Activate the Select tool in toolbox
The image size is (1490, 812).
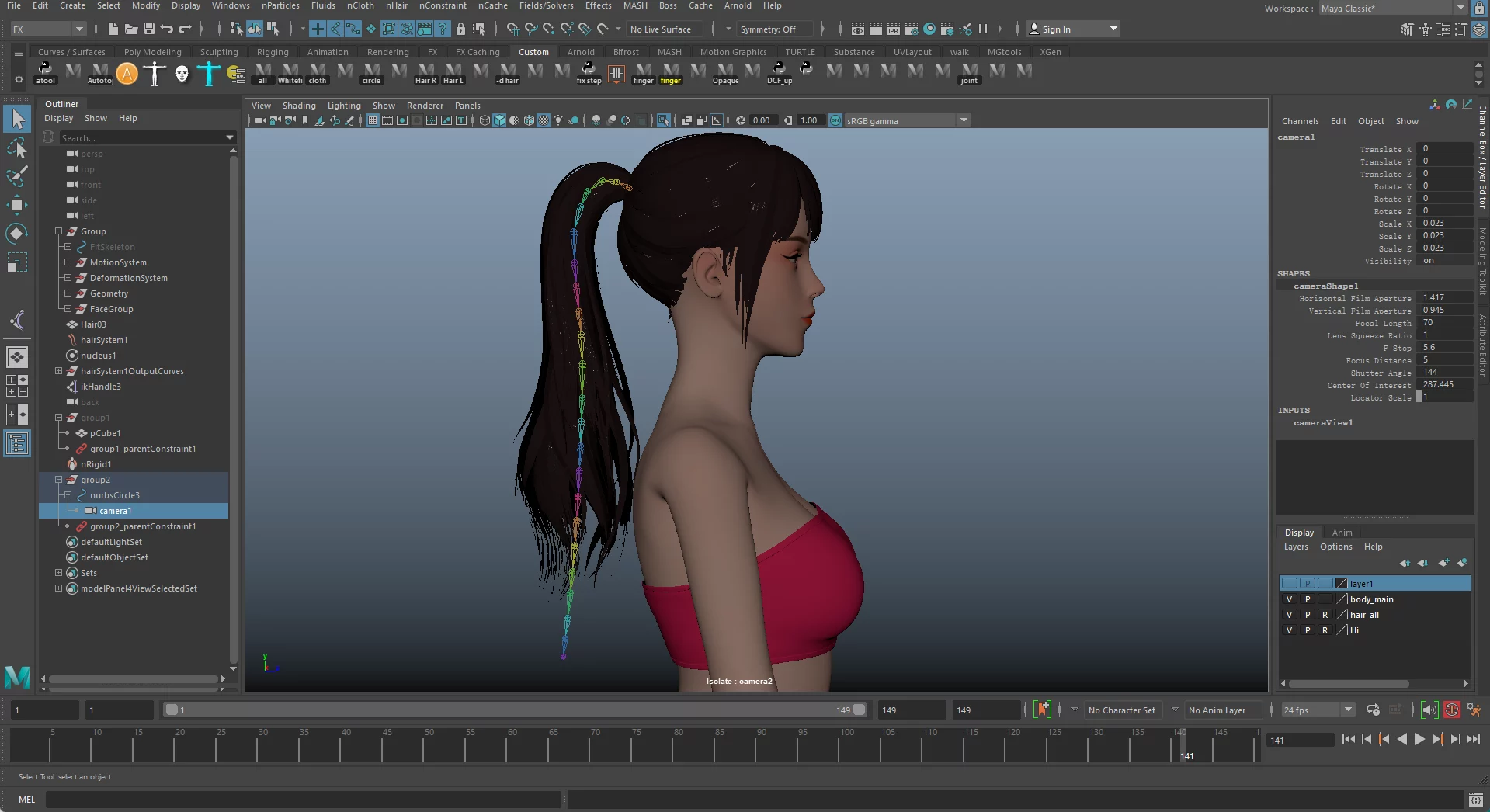pos(17,119)
